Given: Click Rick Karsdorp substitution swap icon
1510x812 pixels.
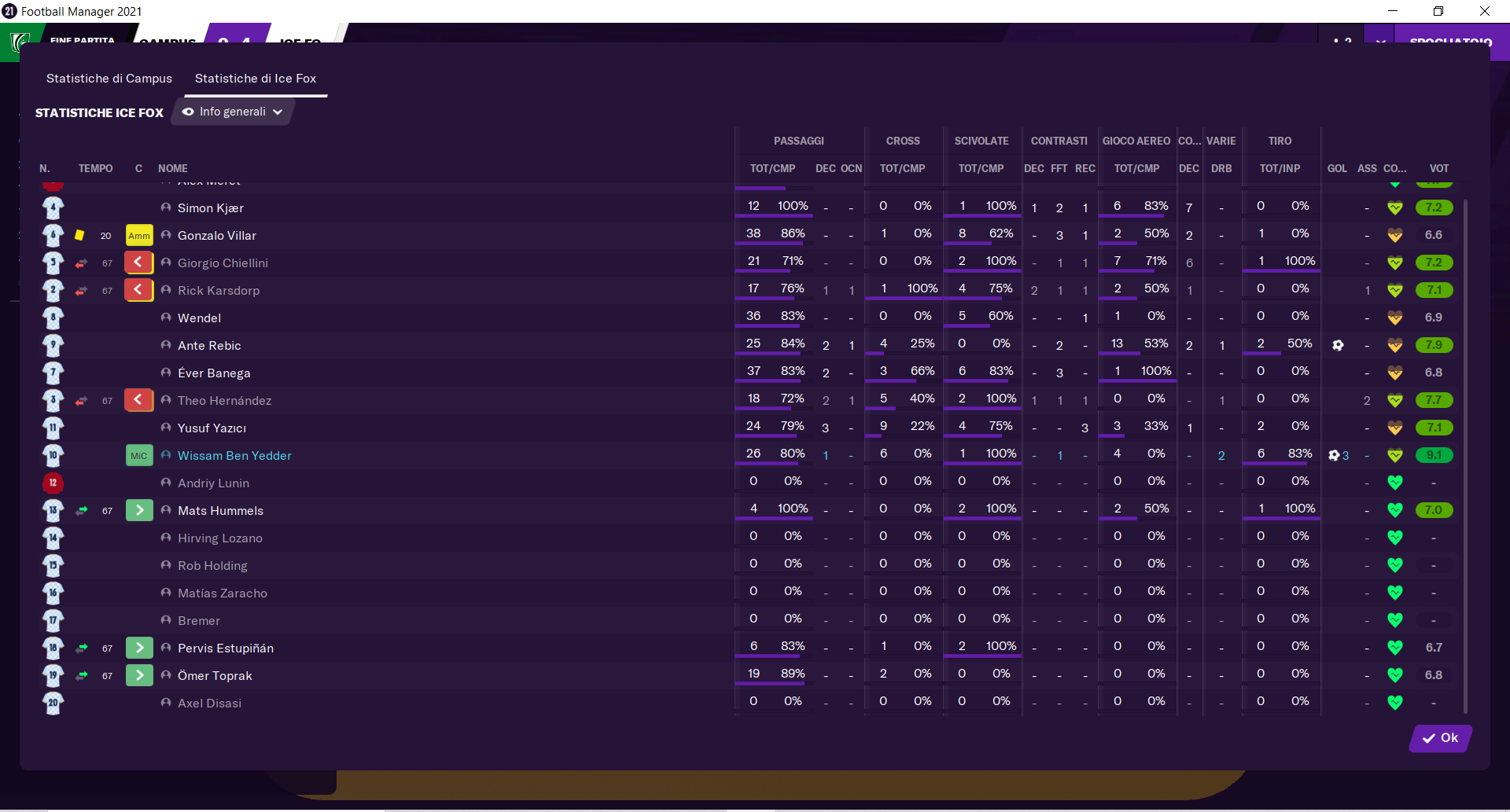Looking at the screenshot, I should click(x=81, y=291).
